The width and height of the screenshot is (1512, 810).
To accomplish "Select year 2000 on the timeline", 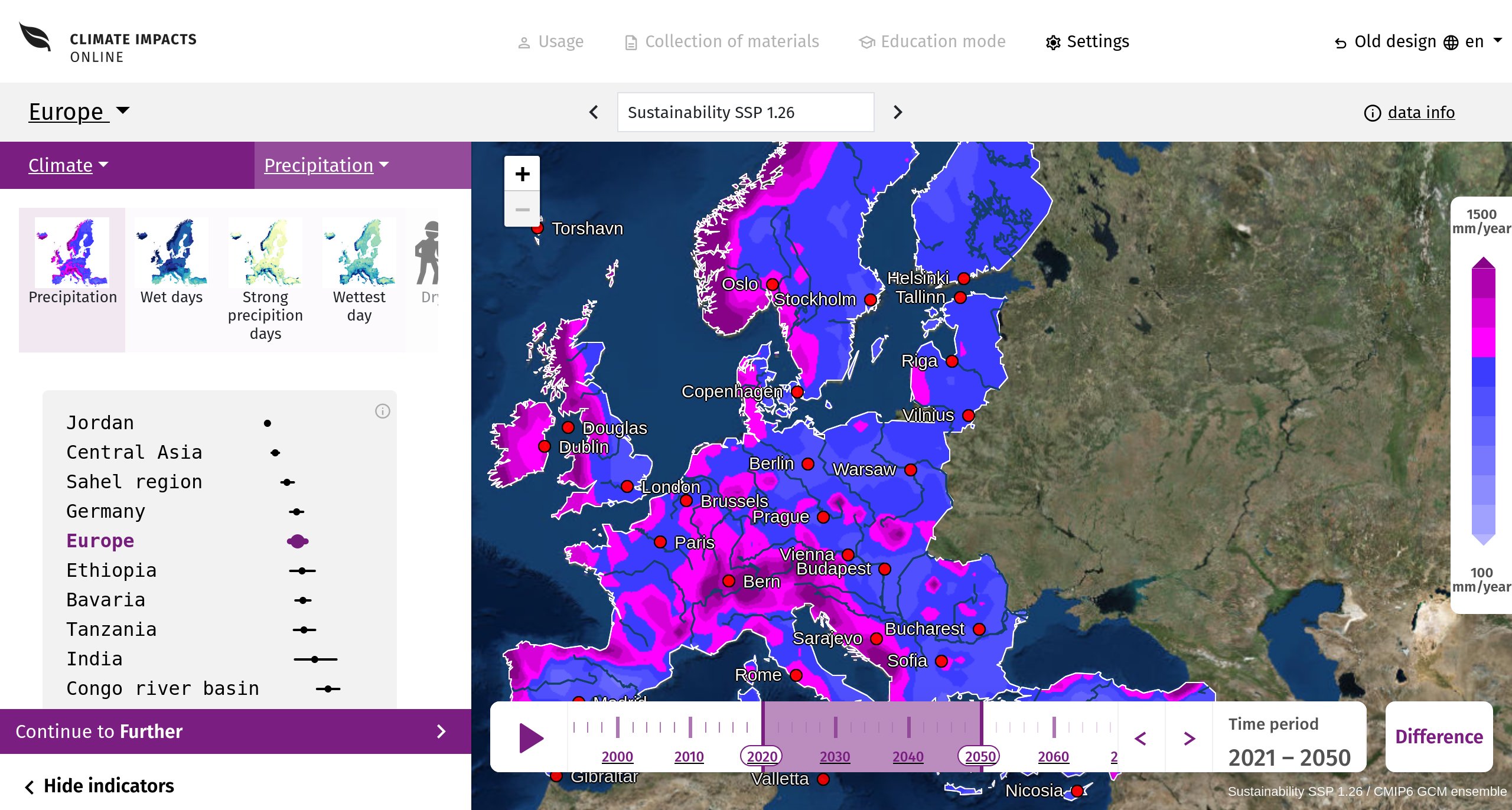I will (x=617, y=756).
